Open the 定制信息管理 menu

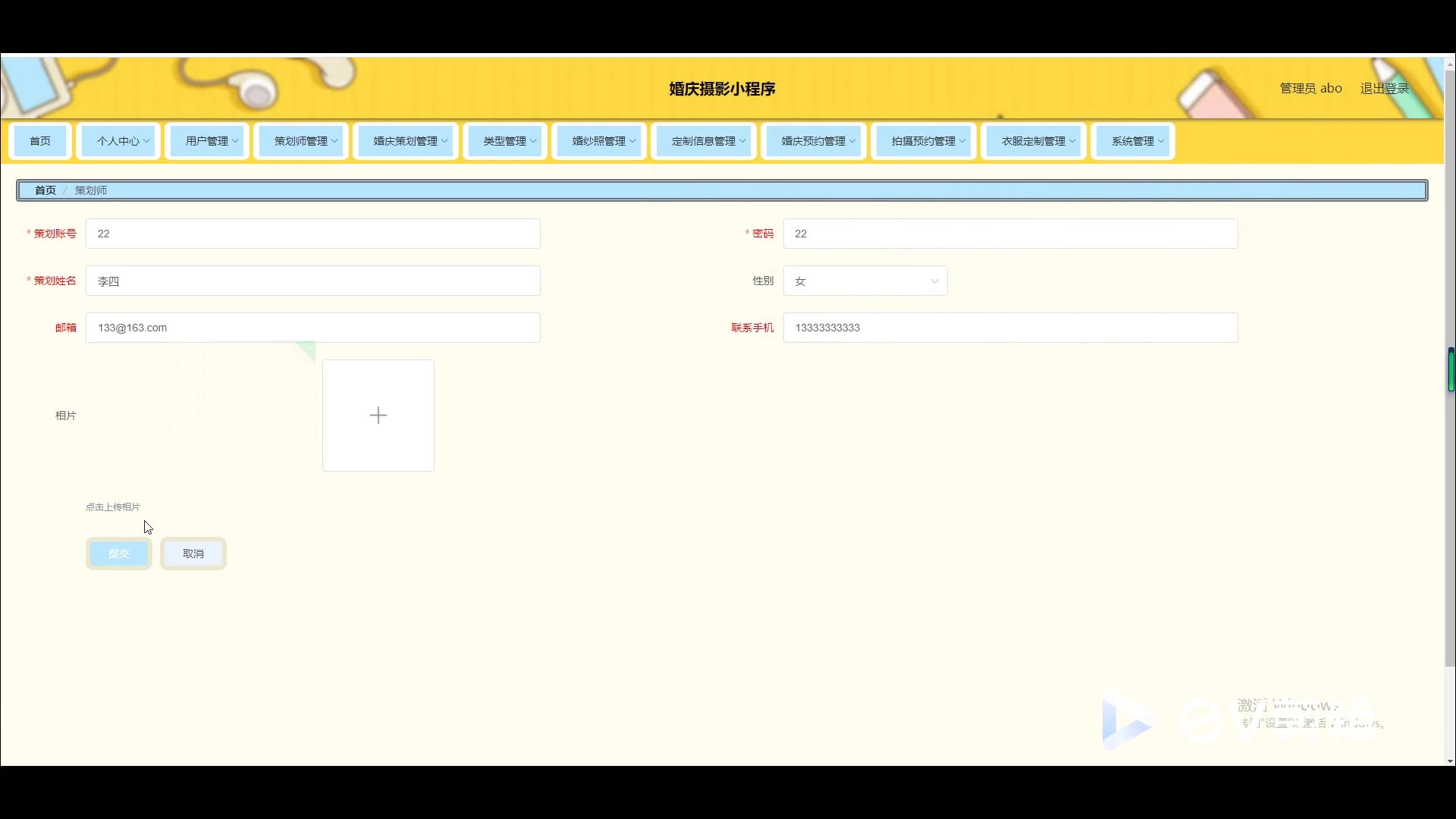point(704,141)
